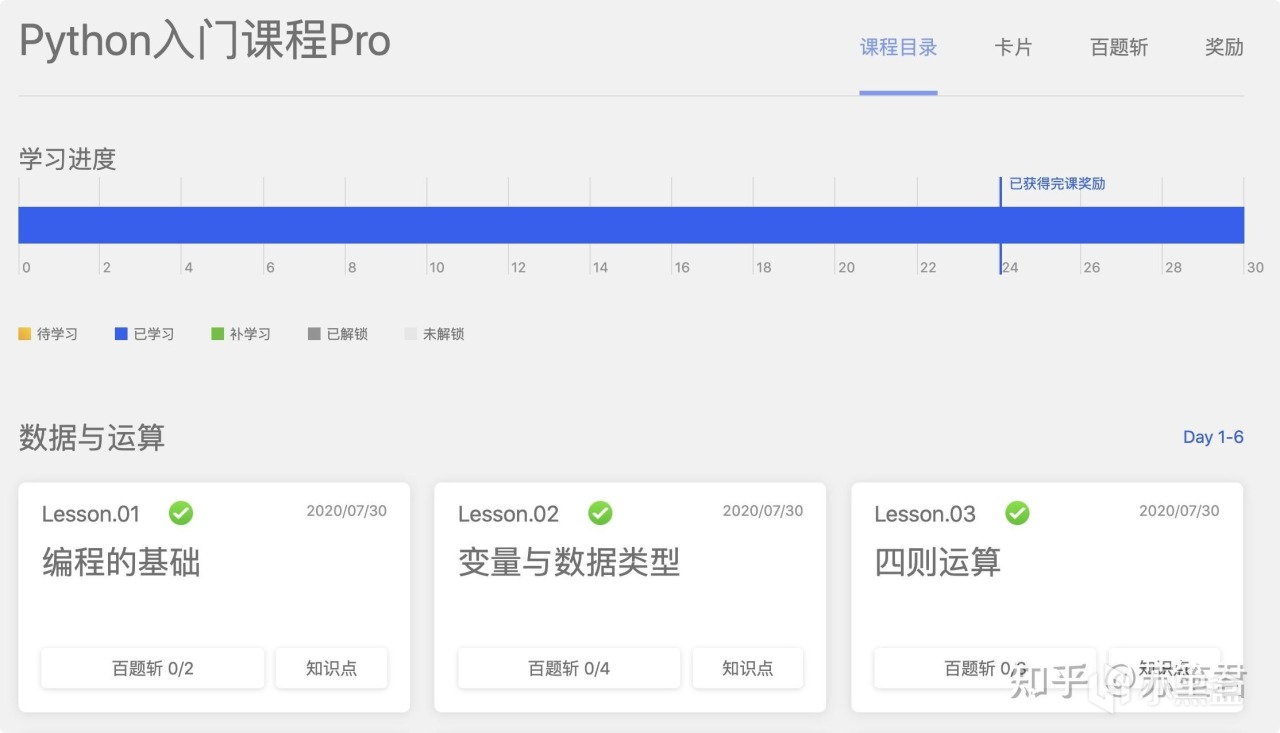The height and width of the screenshot is (733, 1280).
Task: Click the 2020/07/30 date on Lesson.01
Action: 347,511
